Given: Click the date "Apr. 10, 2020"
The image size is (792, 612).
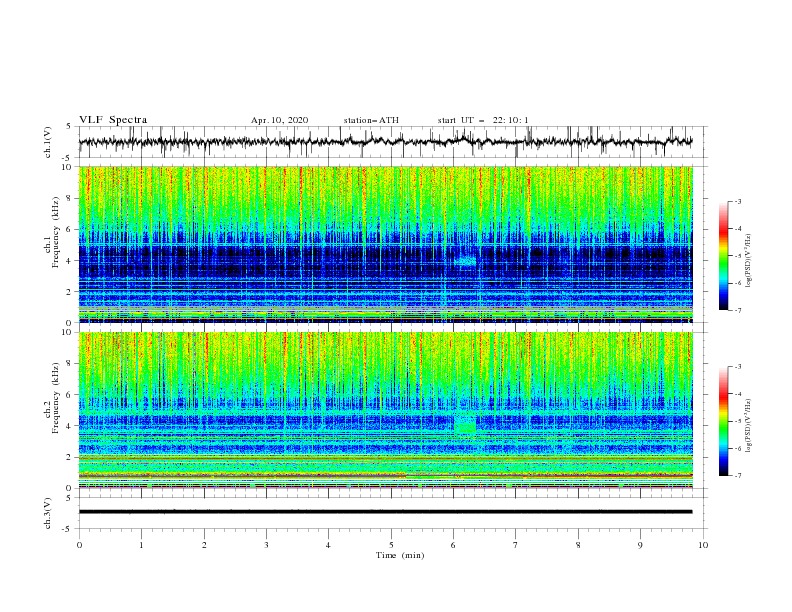Looking at the screenshot, I should [x=279, y=120].
